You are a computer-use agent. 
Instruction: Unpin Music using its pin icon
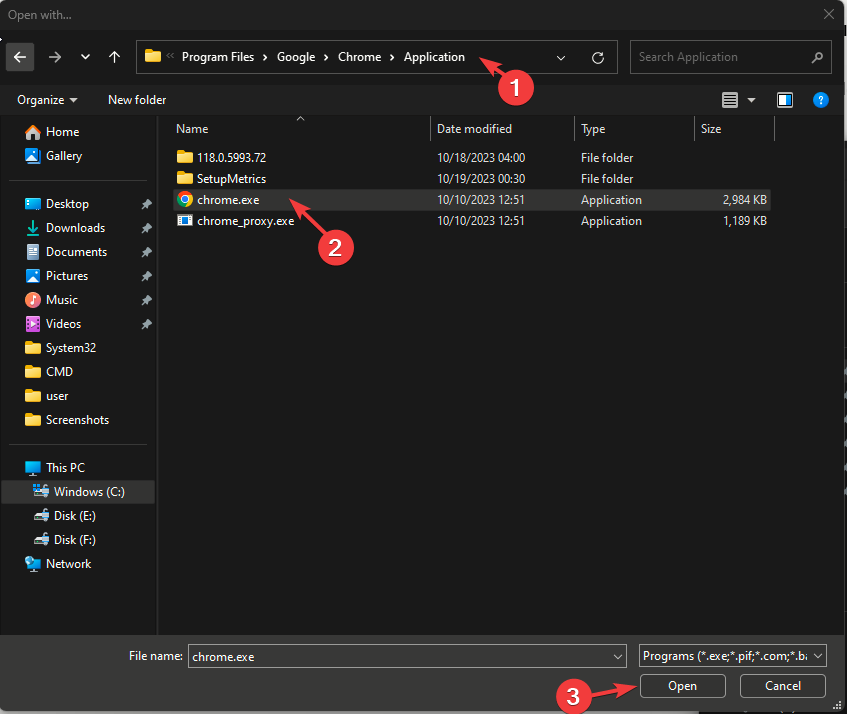click(x=146, y=300)
